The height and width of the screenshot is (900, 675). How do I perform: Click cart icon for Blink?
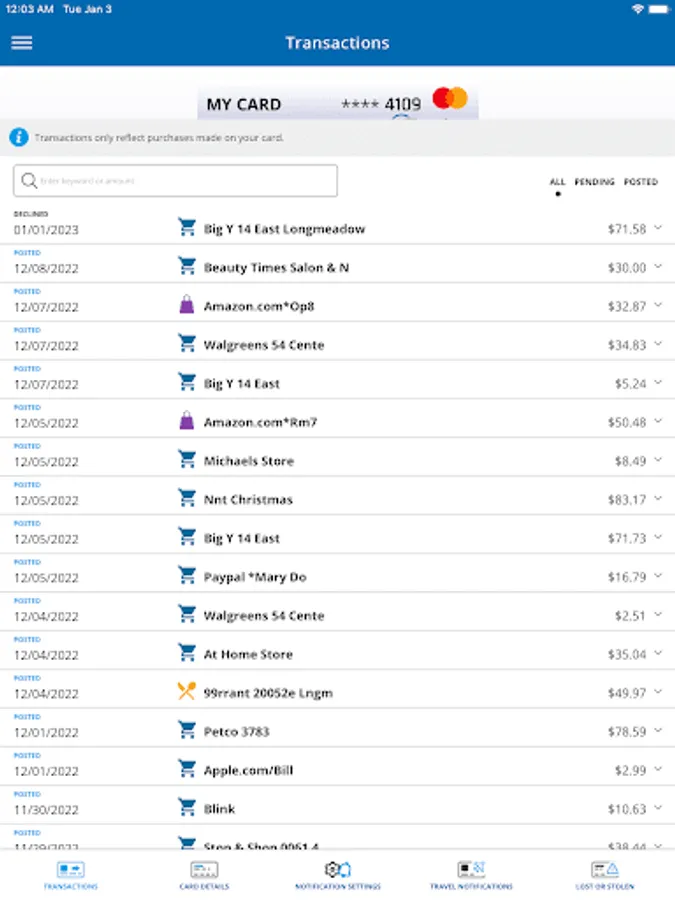tap(187, 807)
